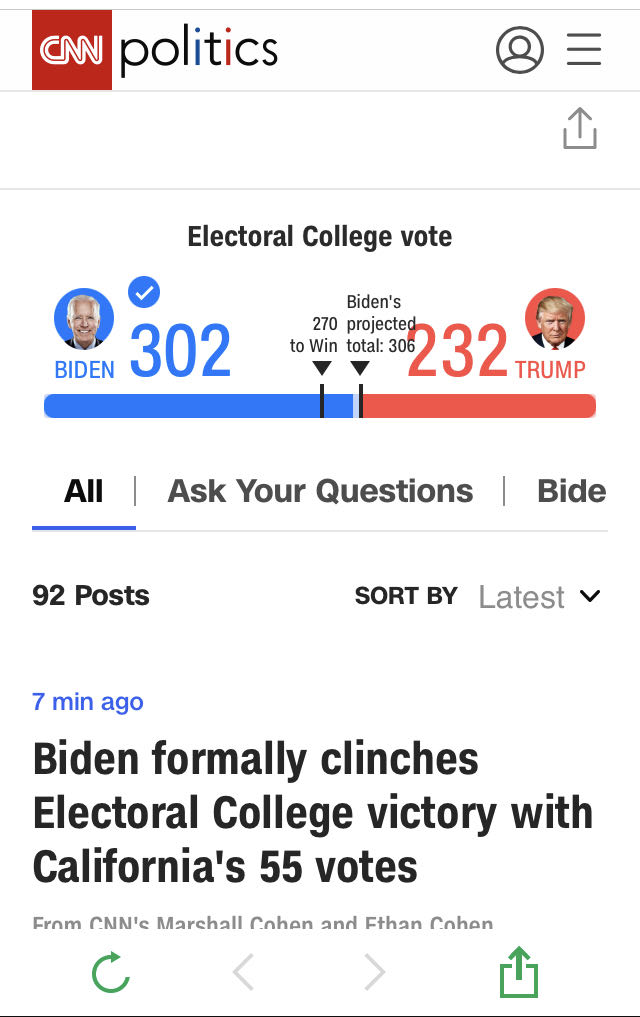
Task: Tap the green share icon in bottom bar
Action: pos(519,972)
